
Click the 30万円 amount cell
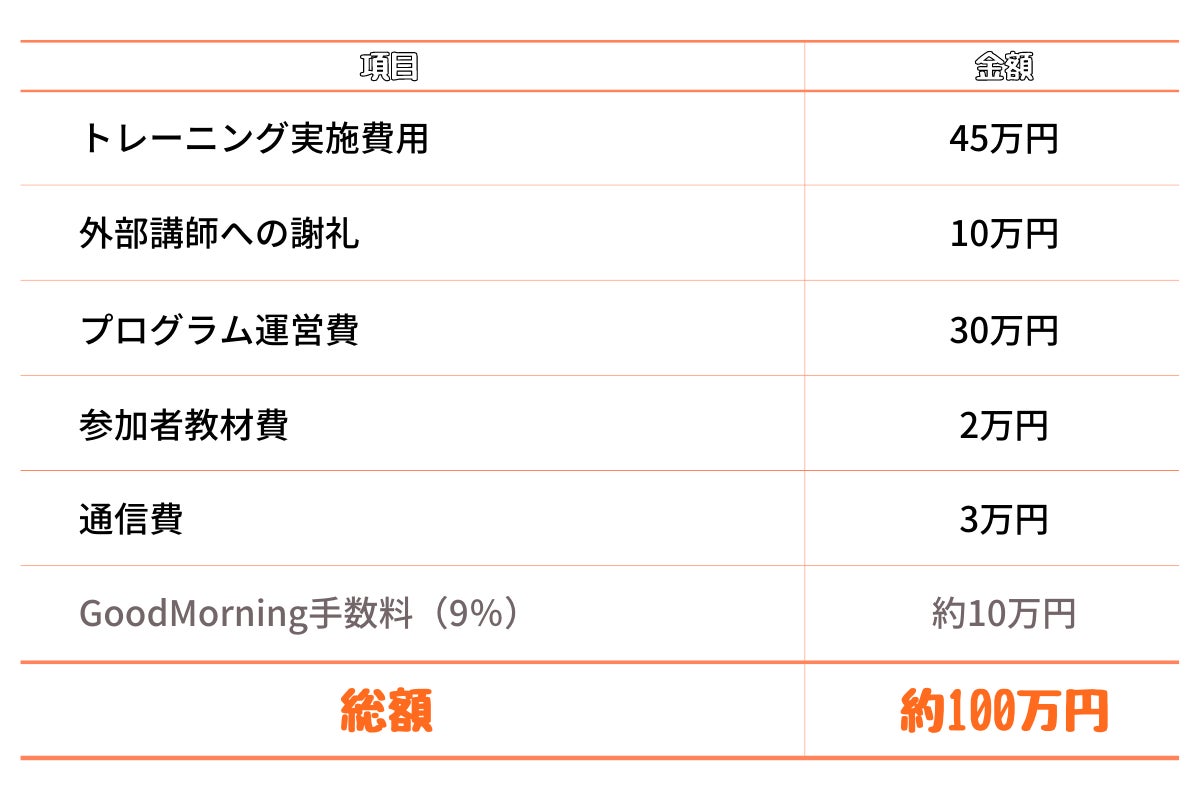tap(1003, 329)
